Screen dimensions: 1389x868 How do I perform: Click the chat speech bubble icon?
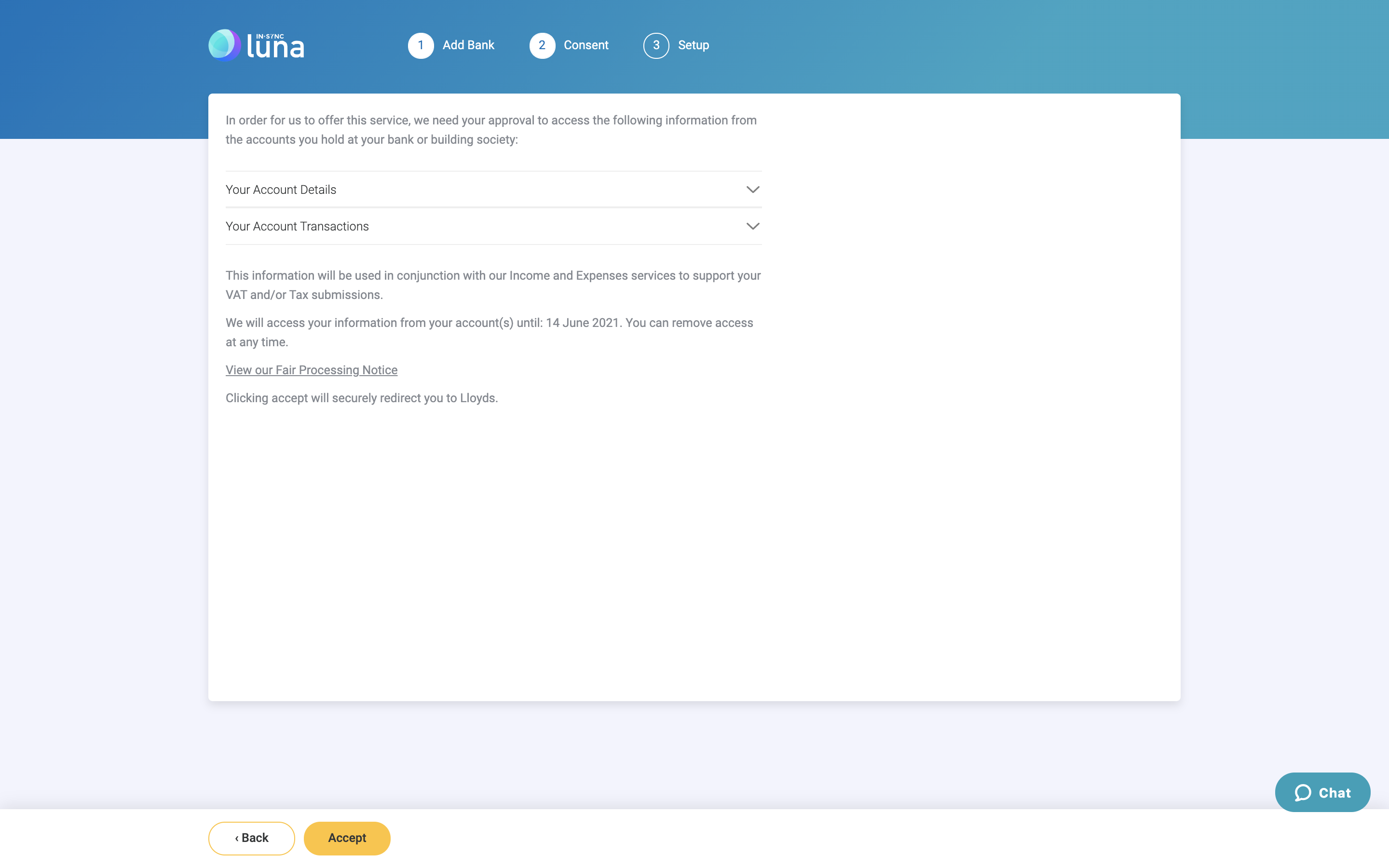point(1303,793)
